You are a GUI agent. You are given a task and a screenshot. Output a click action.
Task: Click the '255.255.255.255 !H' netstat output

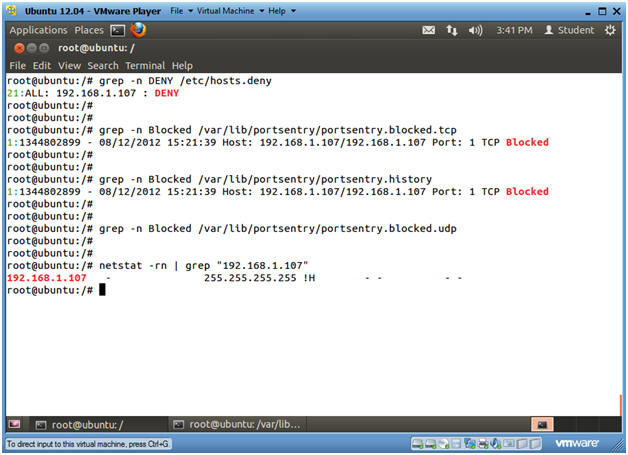pos(260,278)
